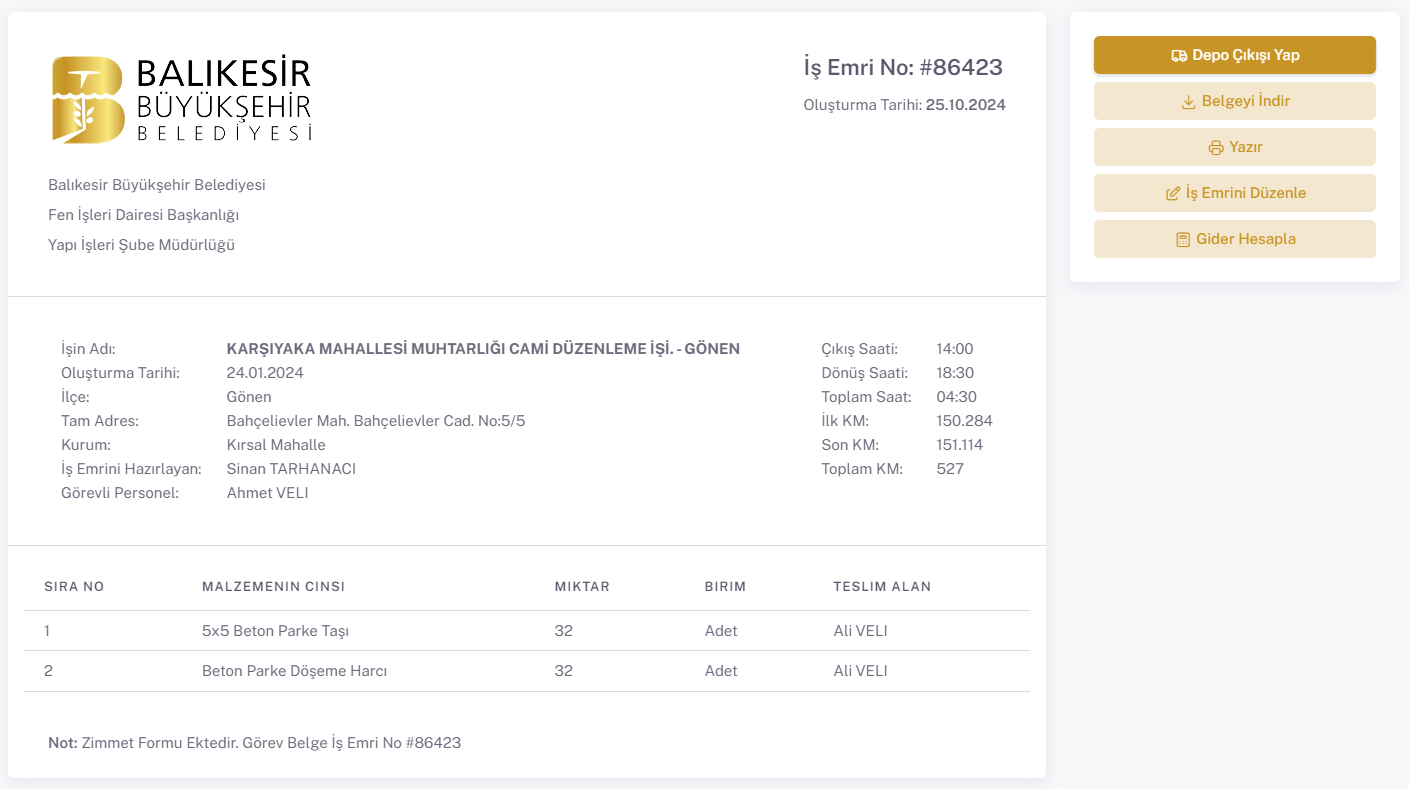This screenshot has width=1409, height=789.
Task: Click the personnel name Ahmet VELI
Action: click(267, 493)
